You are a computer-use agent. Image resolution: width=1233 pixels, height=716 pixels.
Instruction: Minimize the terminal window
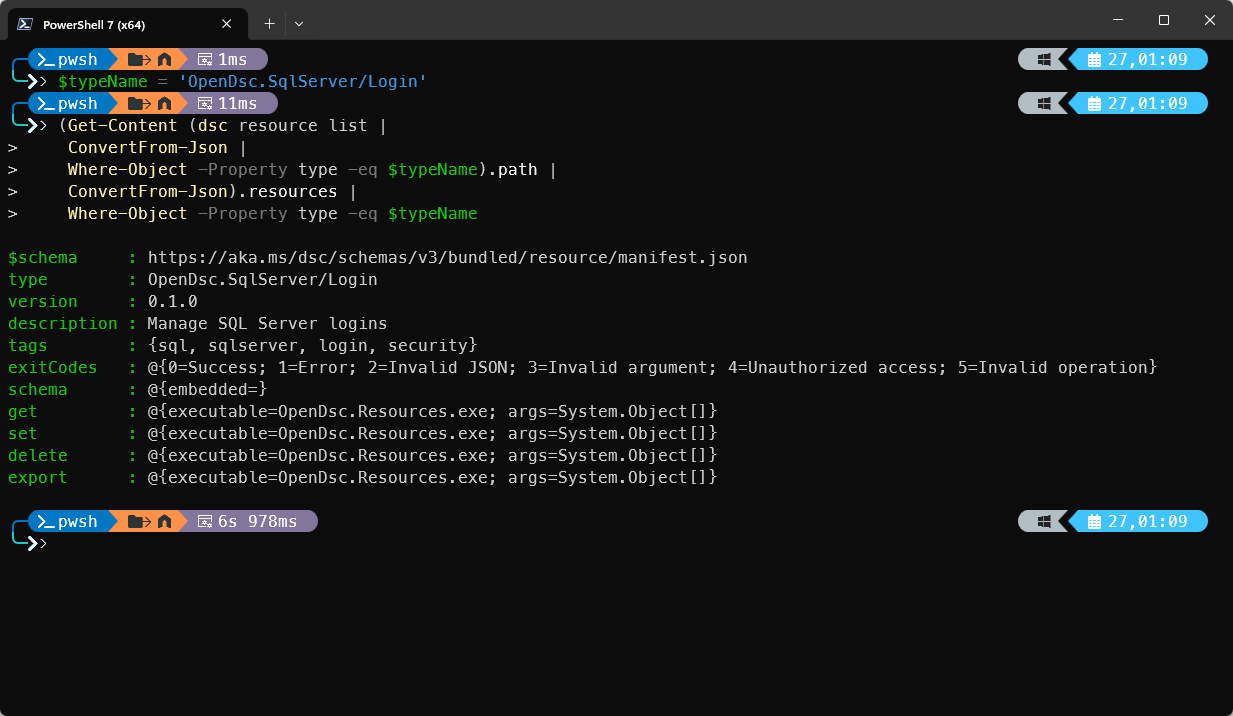click(x=1117, y=21)
